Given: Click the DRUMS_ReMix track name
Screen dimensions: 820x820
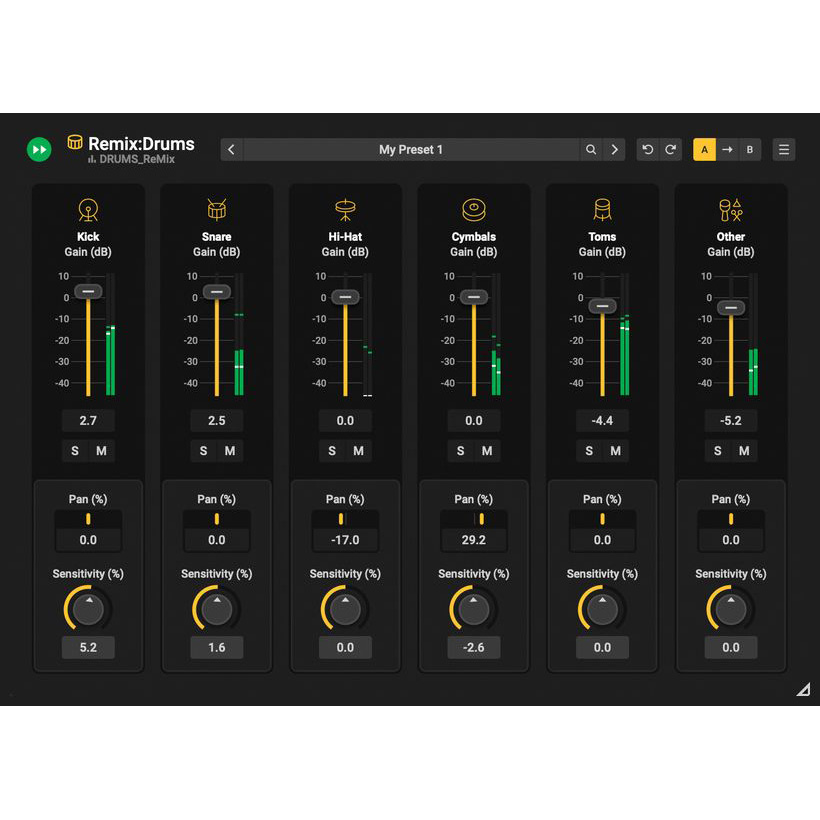Looking at the screenshot, I should (x=137, y=159).
